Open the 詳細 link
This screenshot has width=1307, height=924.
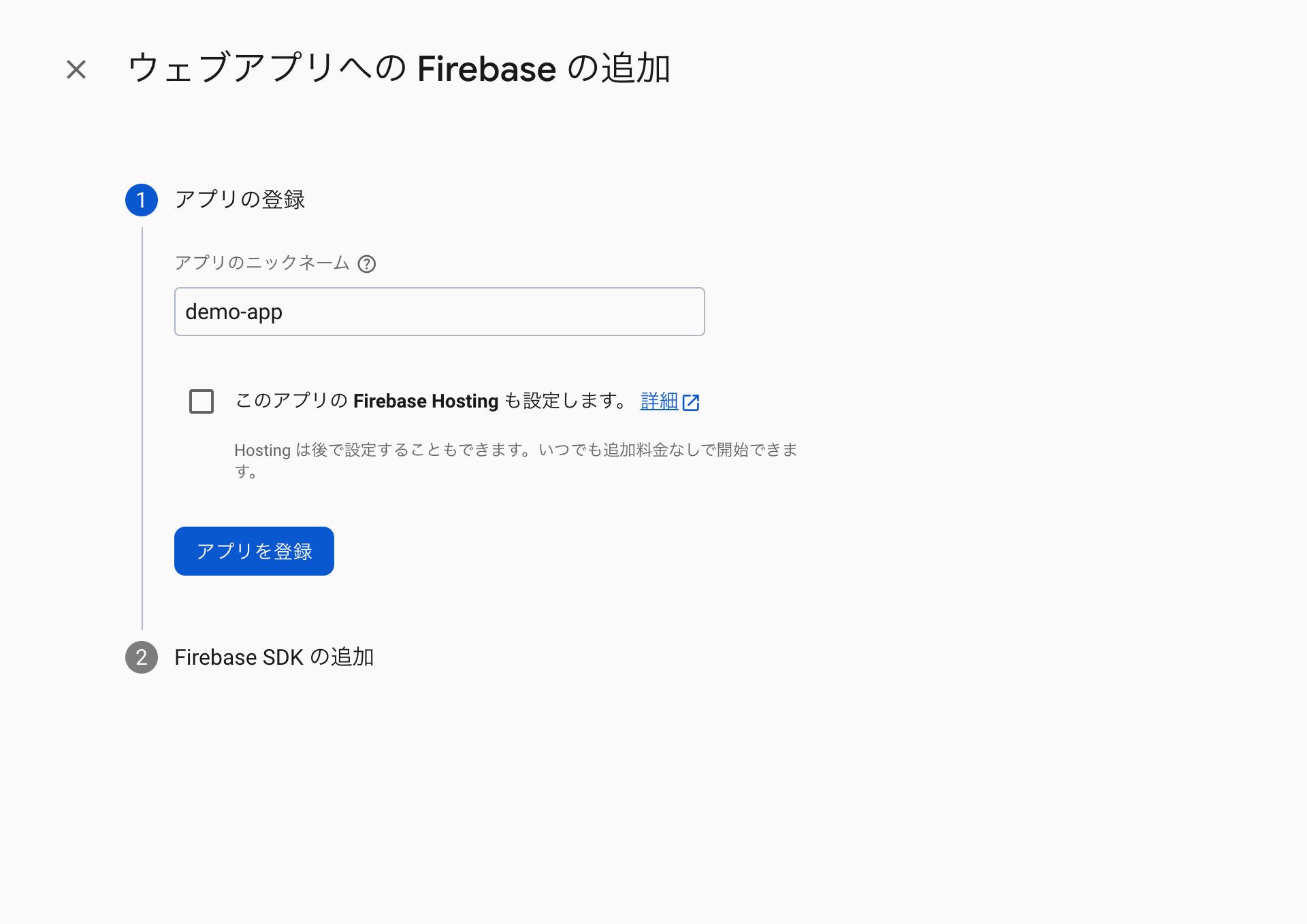659,401
